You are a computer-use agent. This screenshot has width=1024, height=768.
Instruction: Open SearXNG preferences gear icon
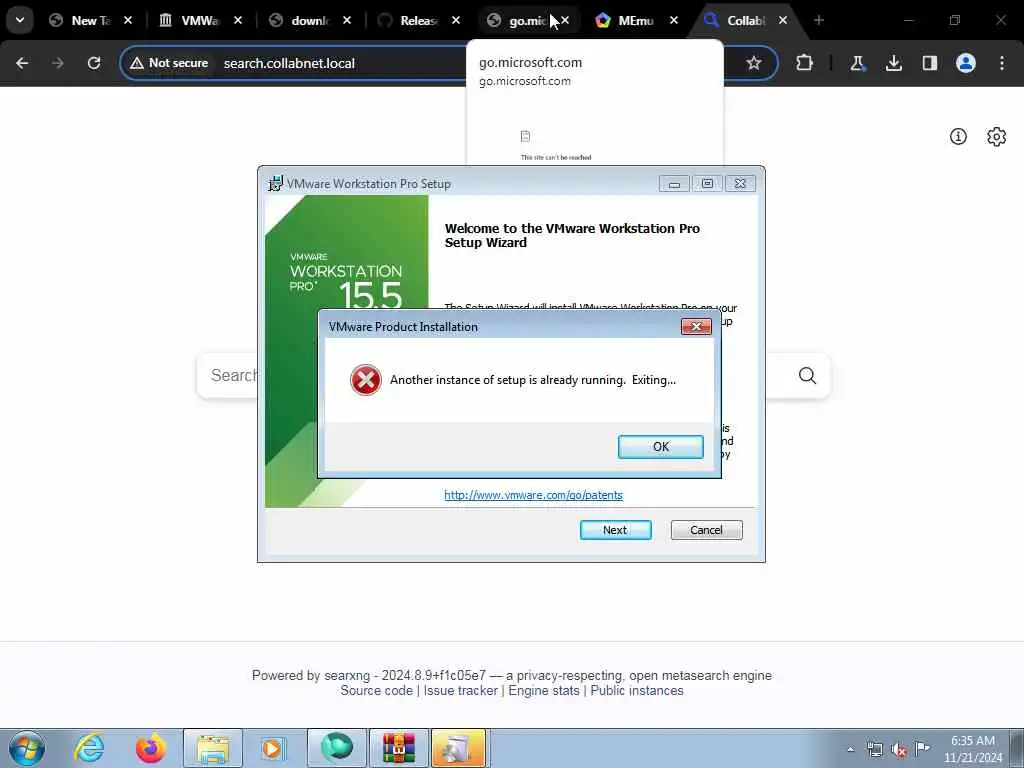(x=997, y=136)
